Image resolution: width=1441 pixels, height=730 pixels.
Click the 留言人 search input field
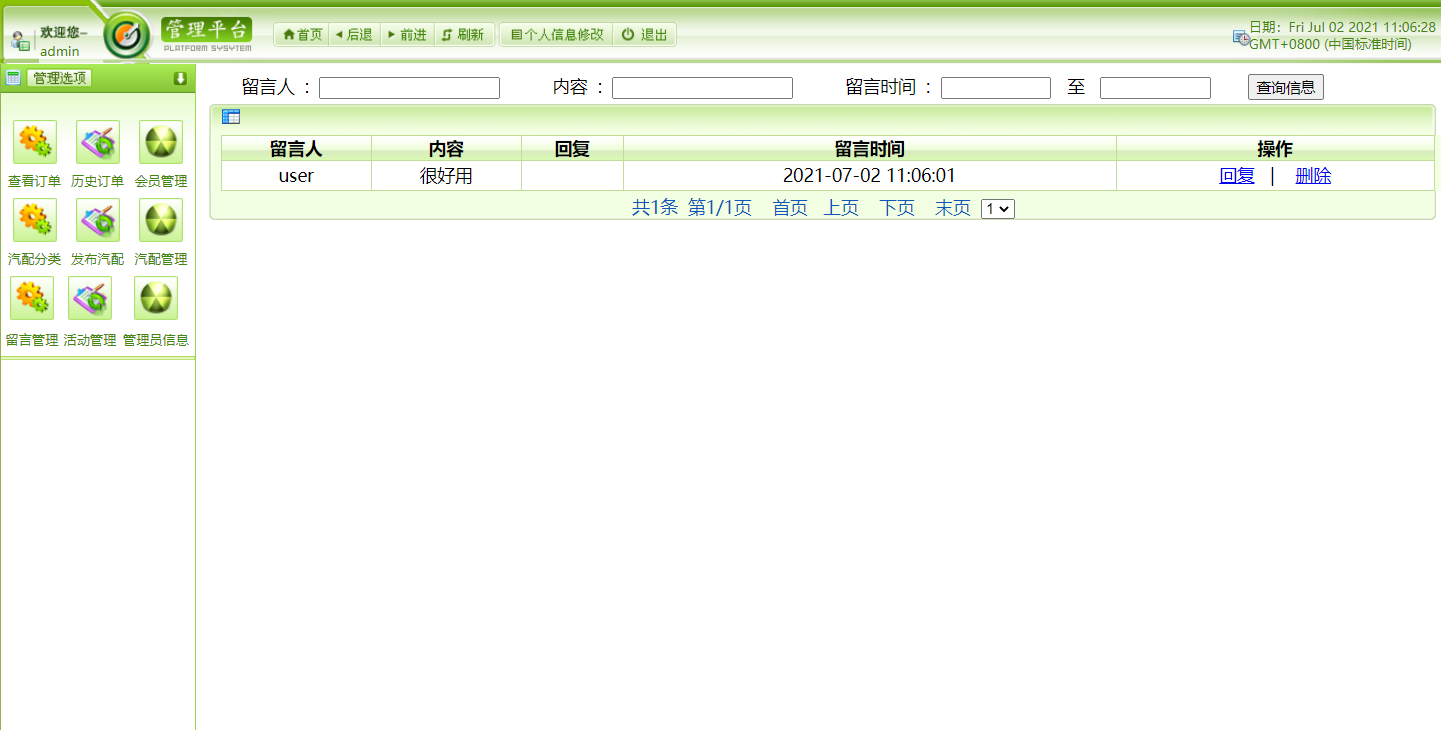(x=408, y=87)
